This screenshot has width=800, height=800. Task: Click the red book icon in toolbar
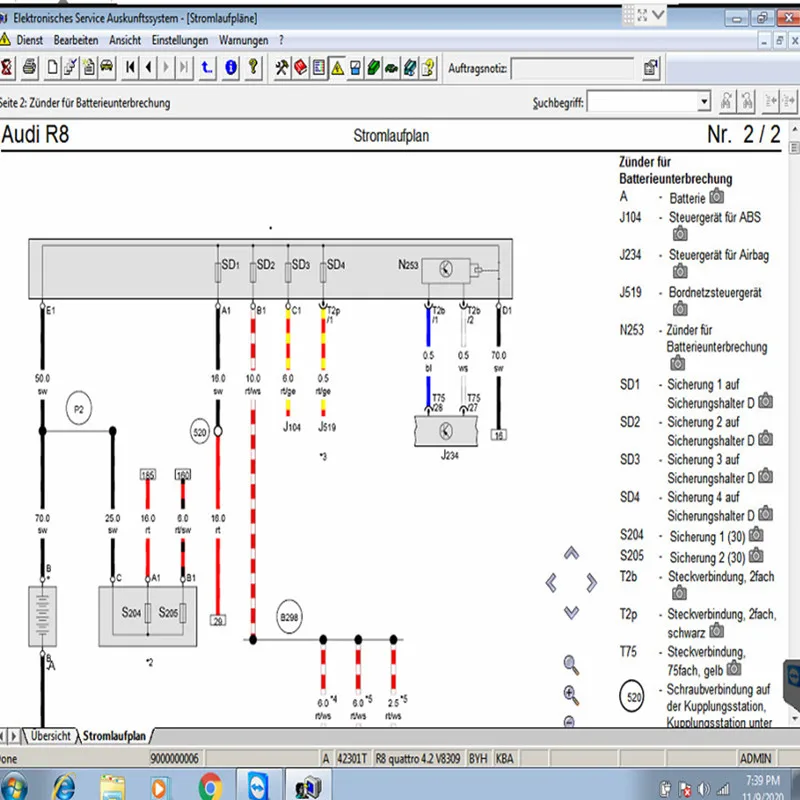[x=301, y=68]
